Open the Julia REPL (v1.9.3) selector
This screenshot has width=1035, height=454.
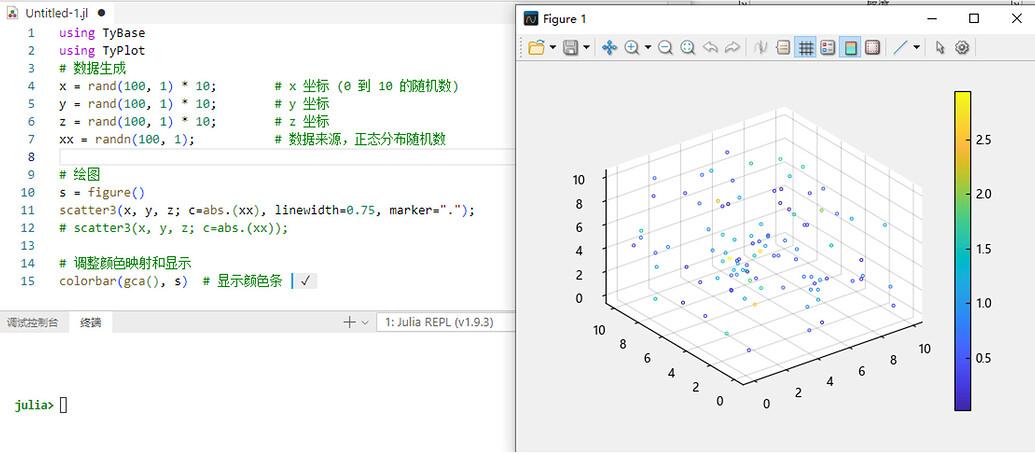coord(445,322)
